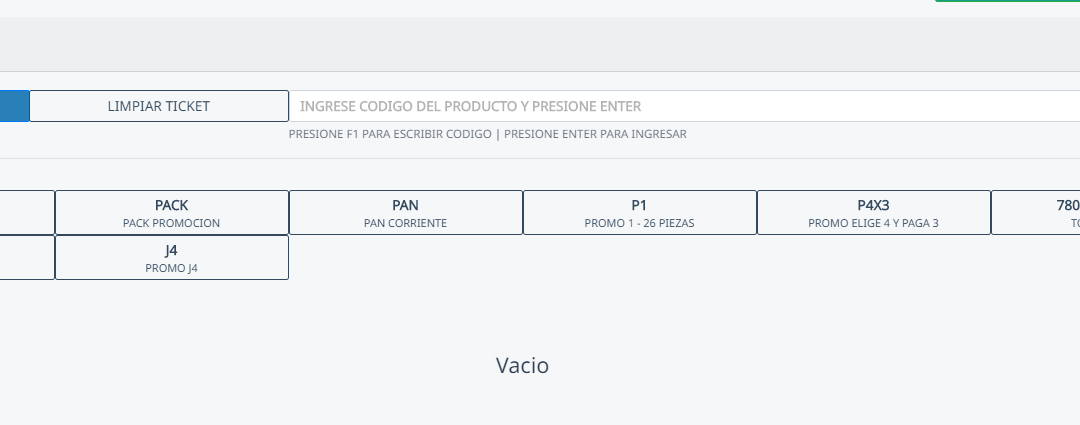
Task: Click the Vacio empty ticket message
Action: 522,365
